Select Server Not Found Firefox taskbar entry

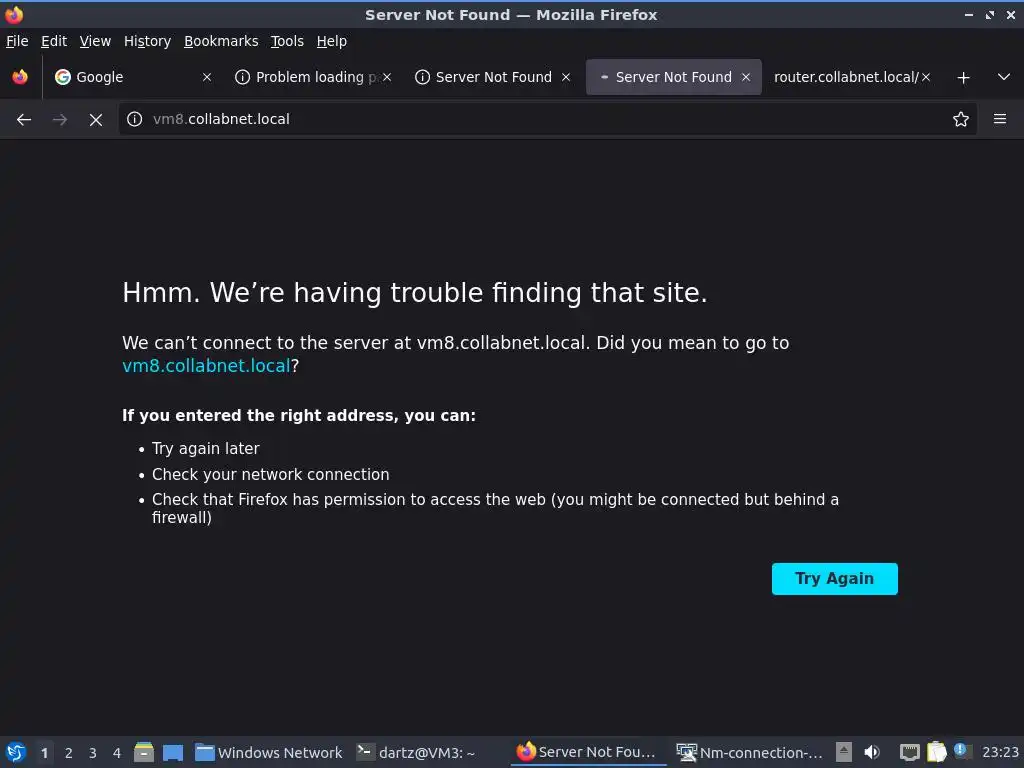(586, 752)
